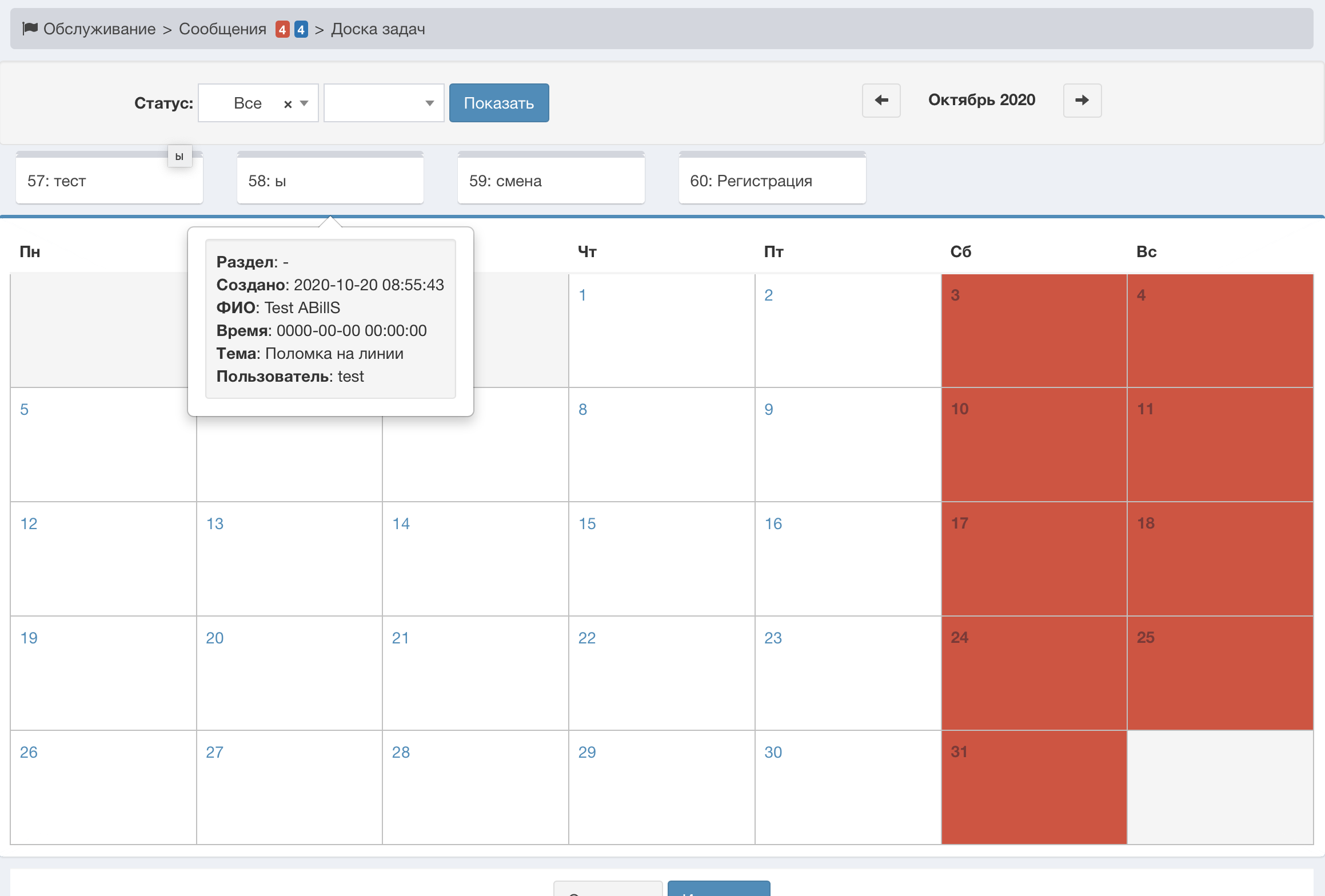Viewport: 1325px width, 896px height.
Task: Click the blue messages badge with 4
Action: [x=301, y=29]
